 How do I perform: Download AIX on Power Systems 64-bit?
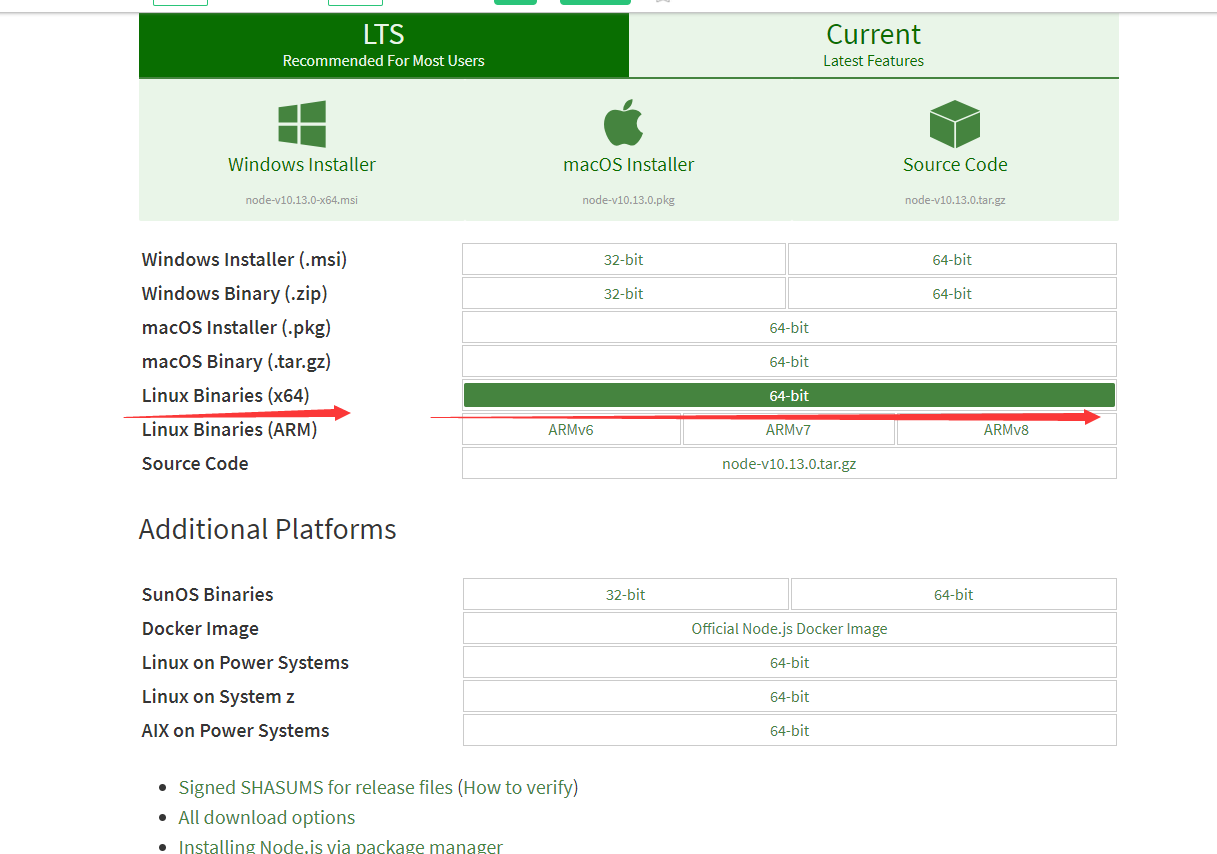[x=790, y=730]
